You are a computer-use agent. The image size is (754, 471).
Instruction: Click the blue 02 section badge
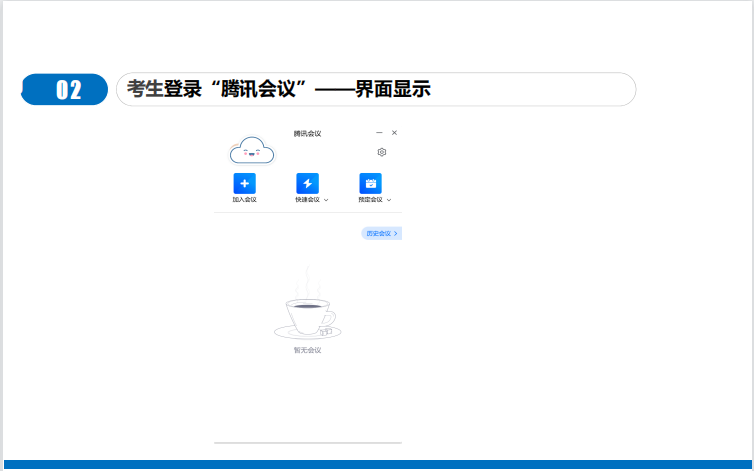(66, 90)
